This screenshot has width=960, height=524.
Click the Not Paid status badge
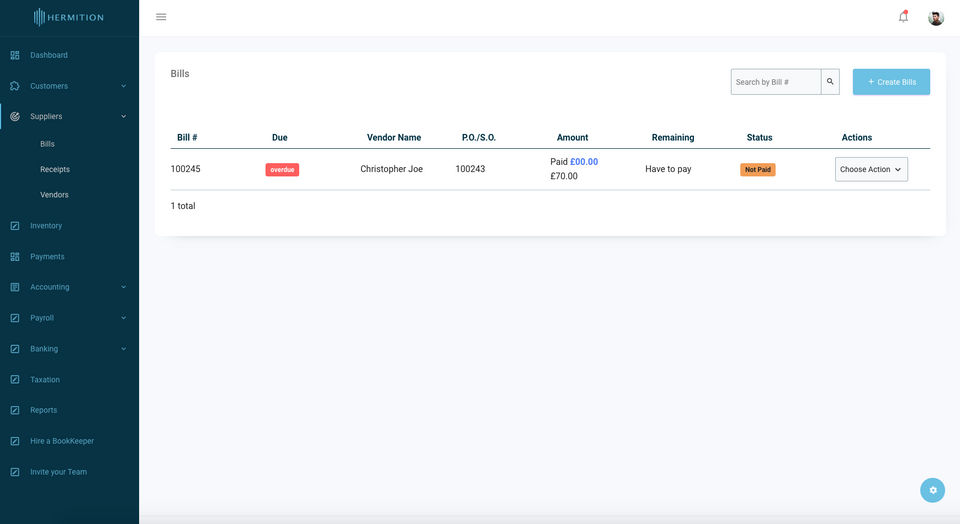pyautogui.click(x=758, y=170)
